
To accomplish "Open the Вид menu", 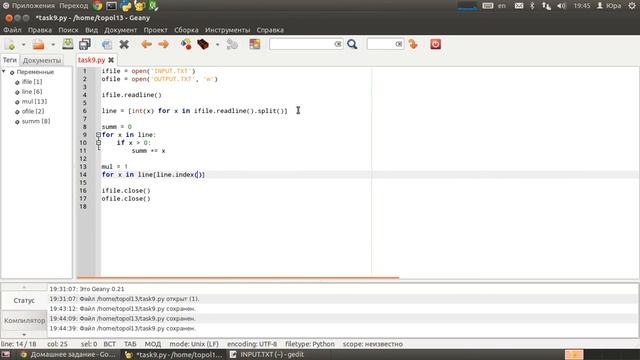I will click(91, 30).
